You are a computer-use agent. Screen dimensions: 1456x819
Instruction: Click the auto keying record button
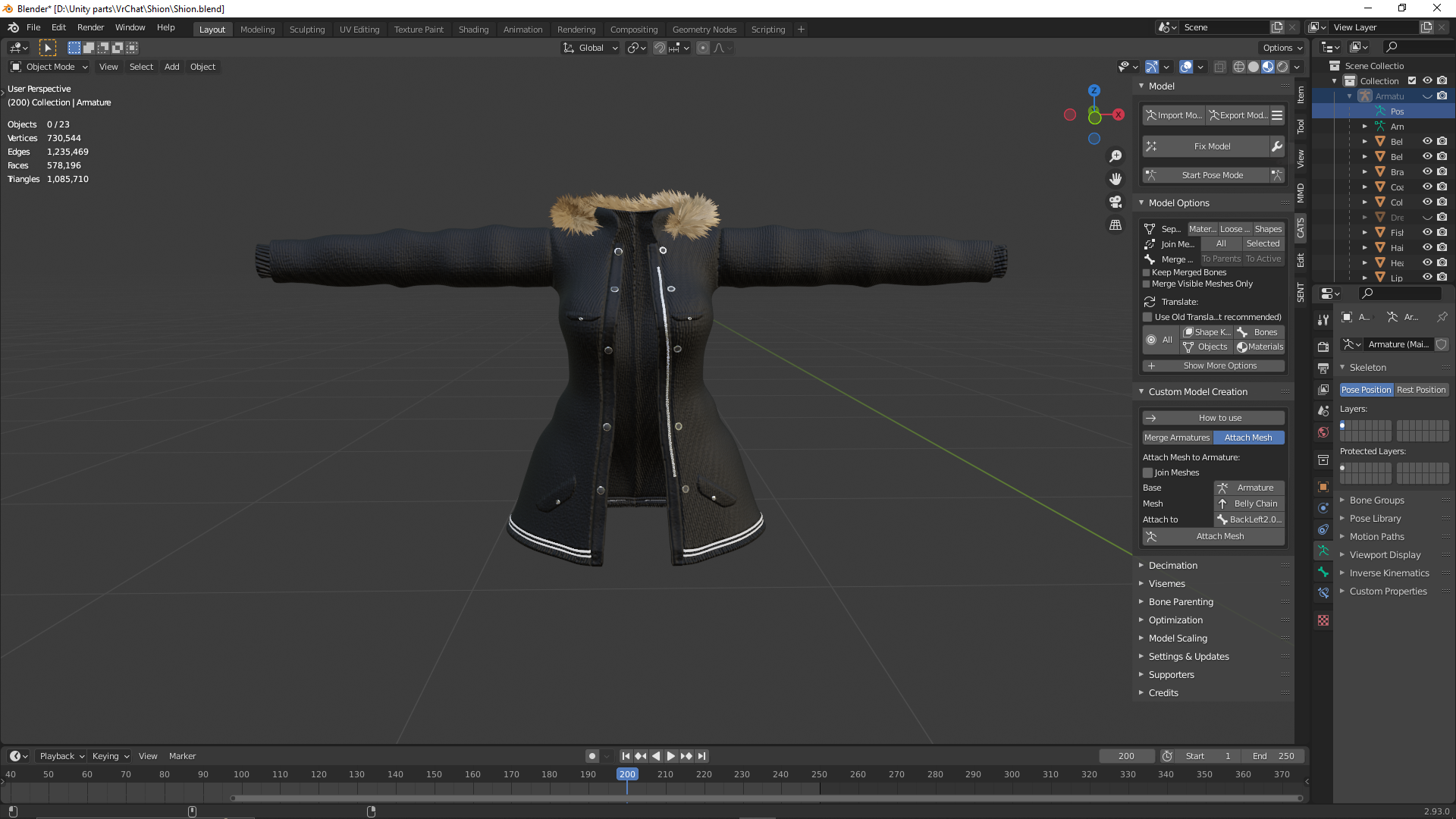point(592,756)
